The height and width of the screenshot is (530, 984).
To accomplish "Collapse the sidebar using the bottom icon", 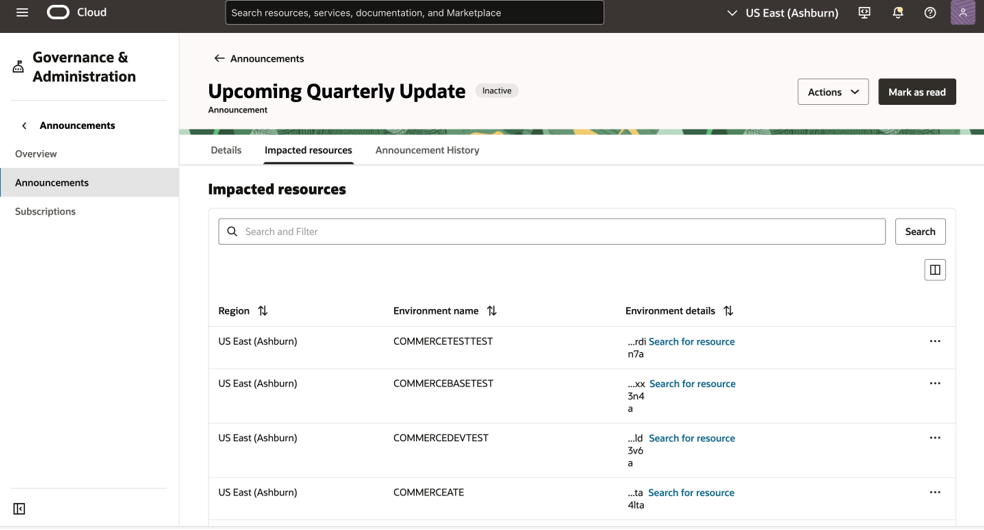I will coord(19,509).
